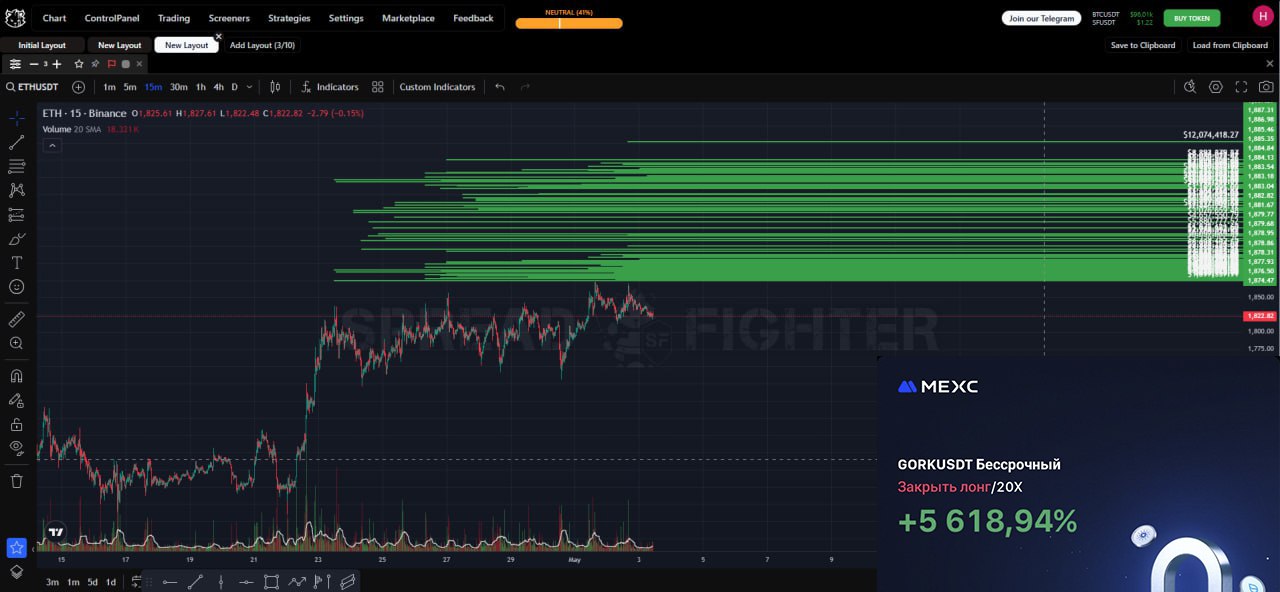Open the Chart menu

coord(54,18)
